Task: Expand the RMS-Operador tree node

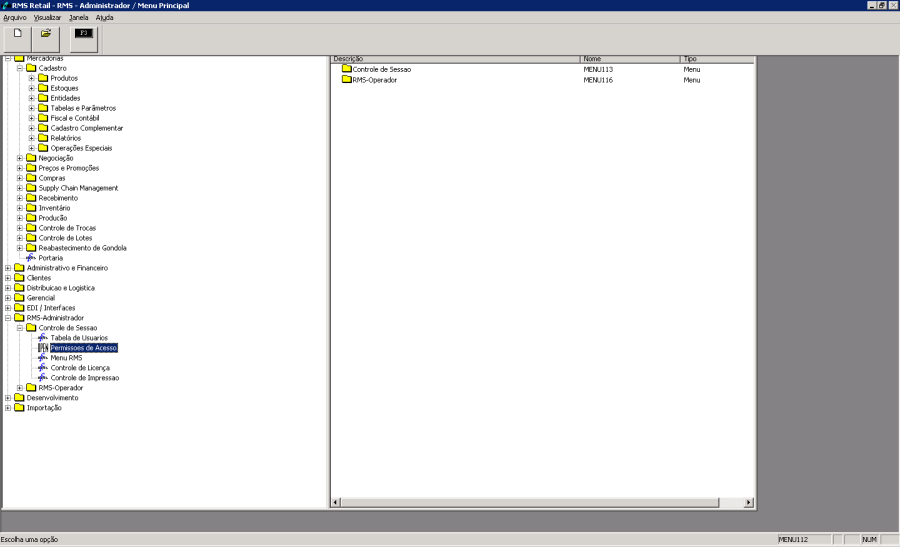Action: [x=20, y=388]
